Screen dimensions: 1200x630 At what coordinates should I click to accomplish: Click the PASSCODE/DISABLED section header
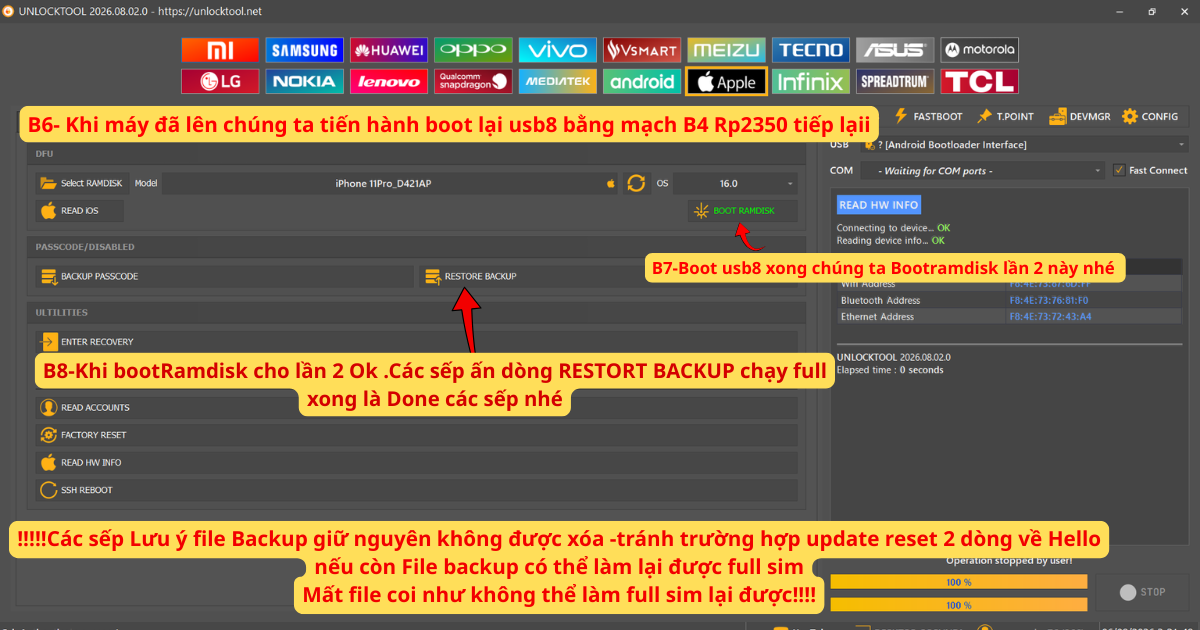(85, 247)
